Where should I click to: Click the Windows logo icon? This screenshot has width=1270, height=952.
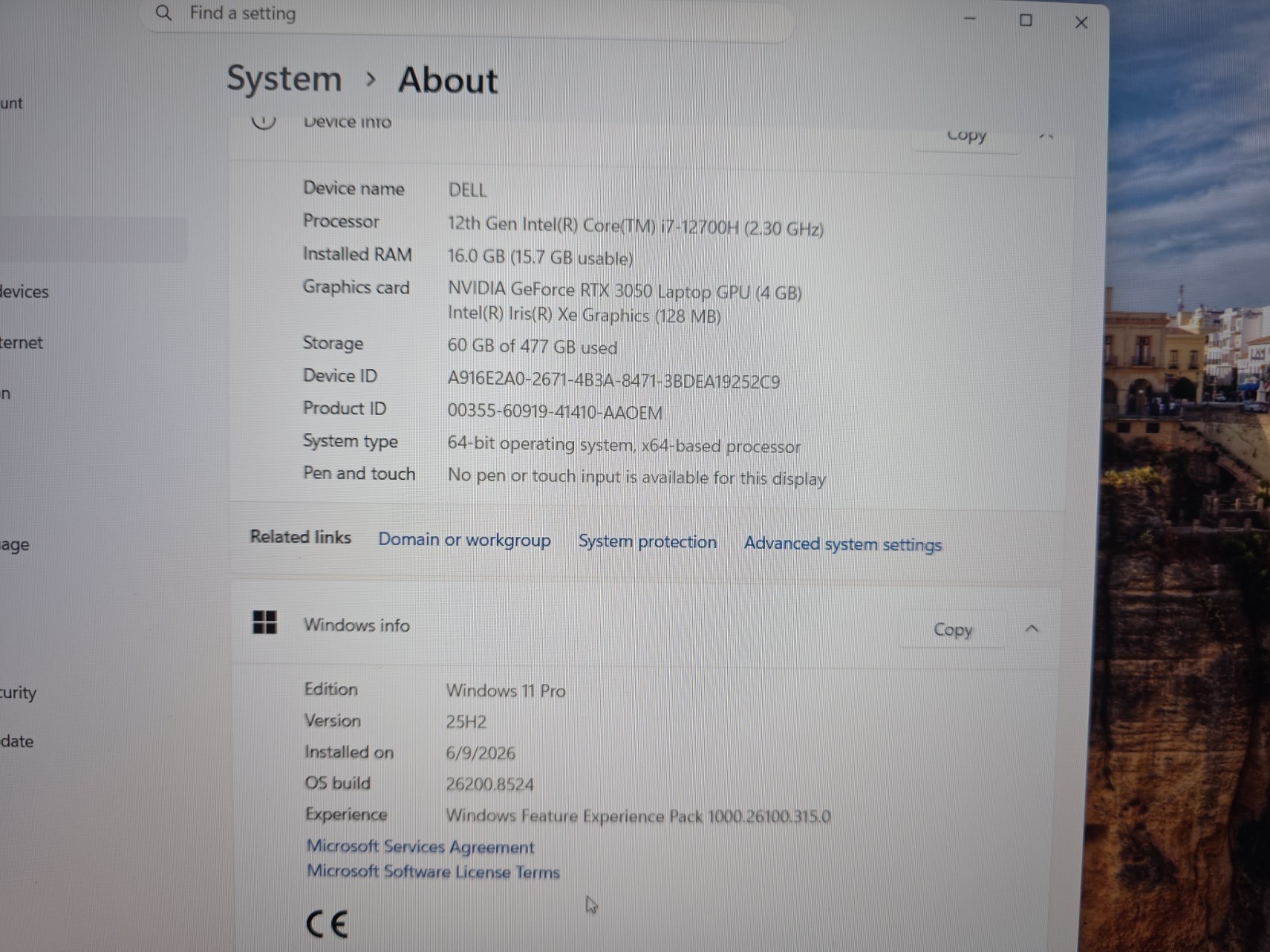(x=264, y=623)
